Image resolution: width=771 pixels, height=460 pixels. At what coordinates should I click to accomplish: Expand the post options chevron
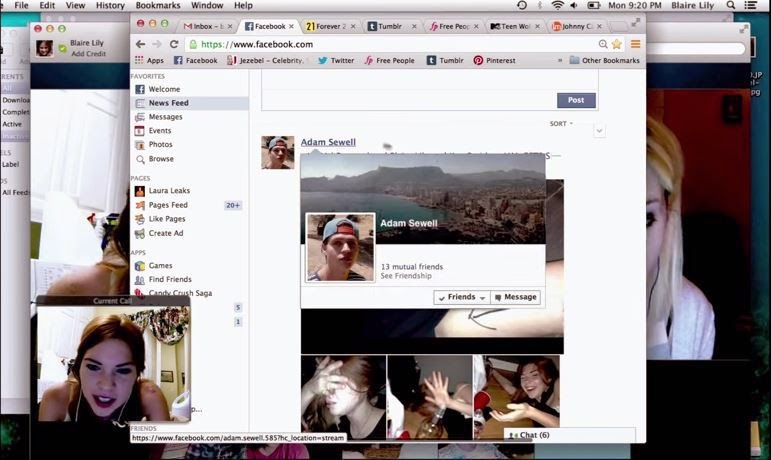599,131
